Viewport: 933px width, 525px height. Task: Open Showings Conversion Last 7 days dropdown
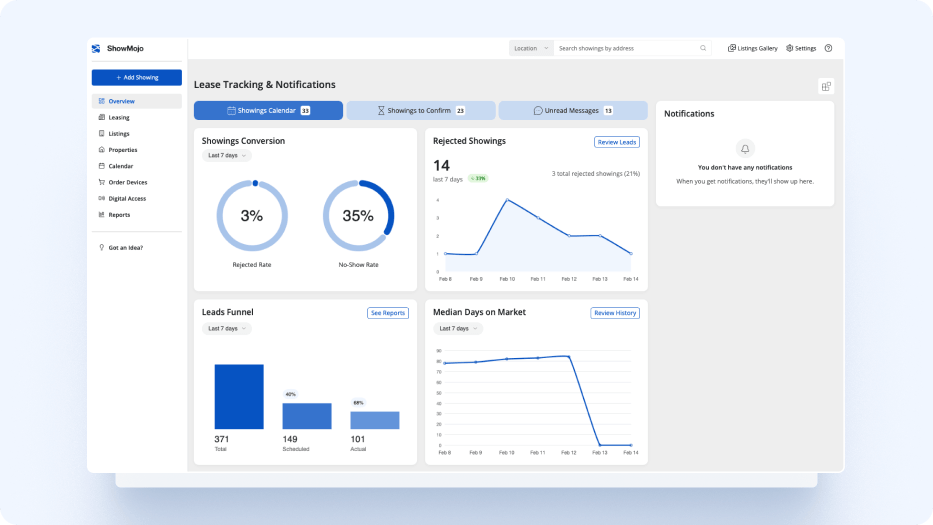(227, 156)
